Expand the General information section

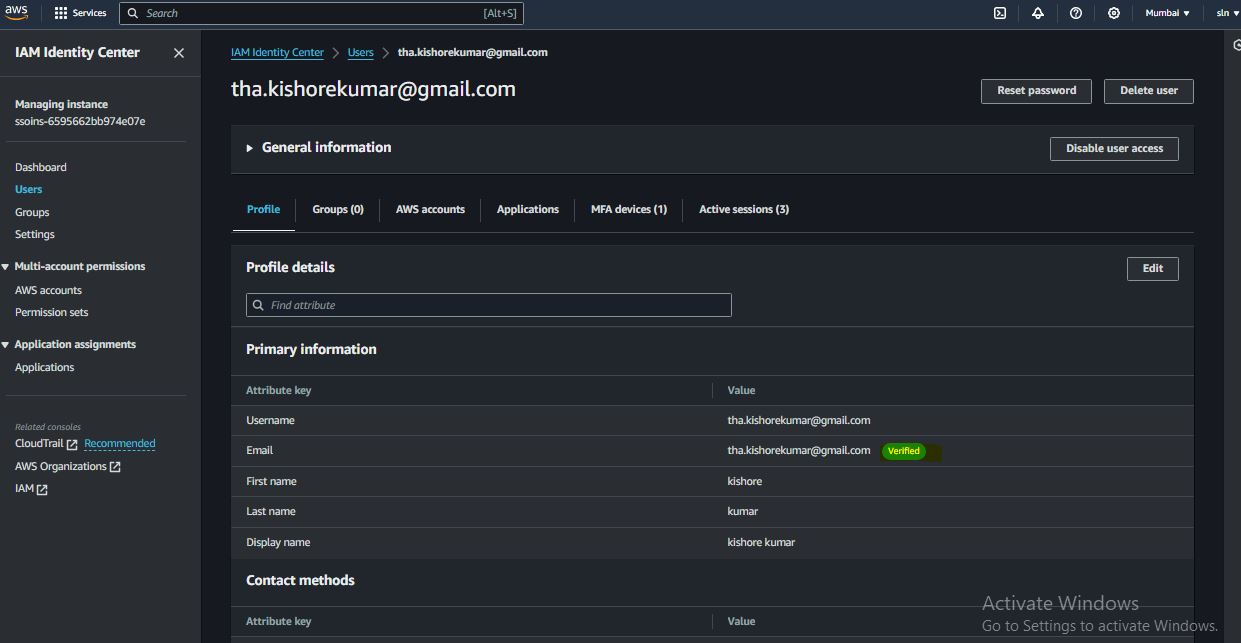[250, 148]
